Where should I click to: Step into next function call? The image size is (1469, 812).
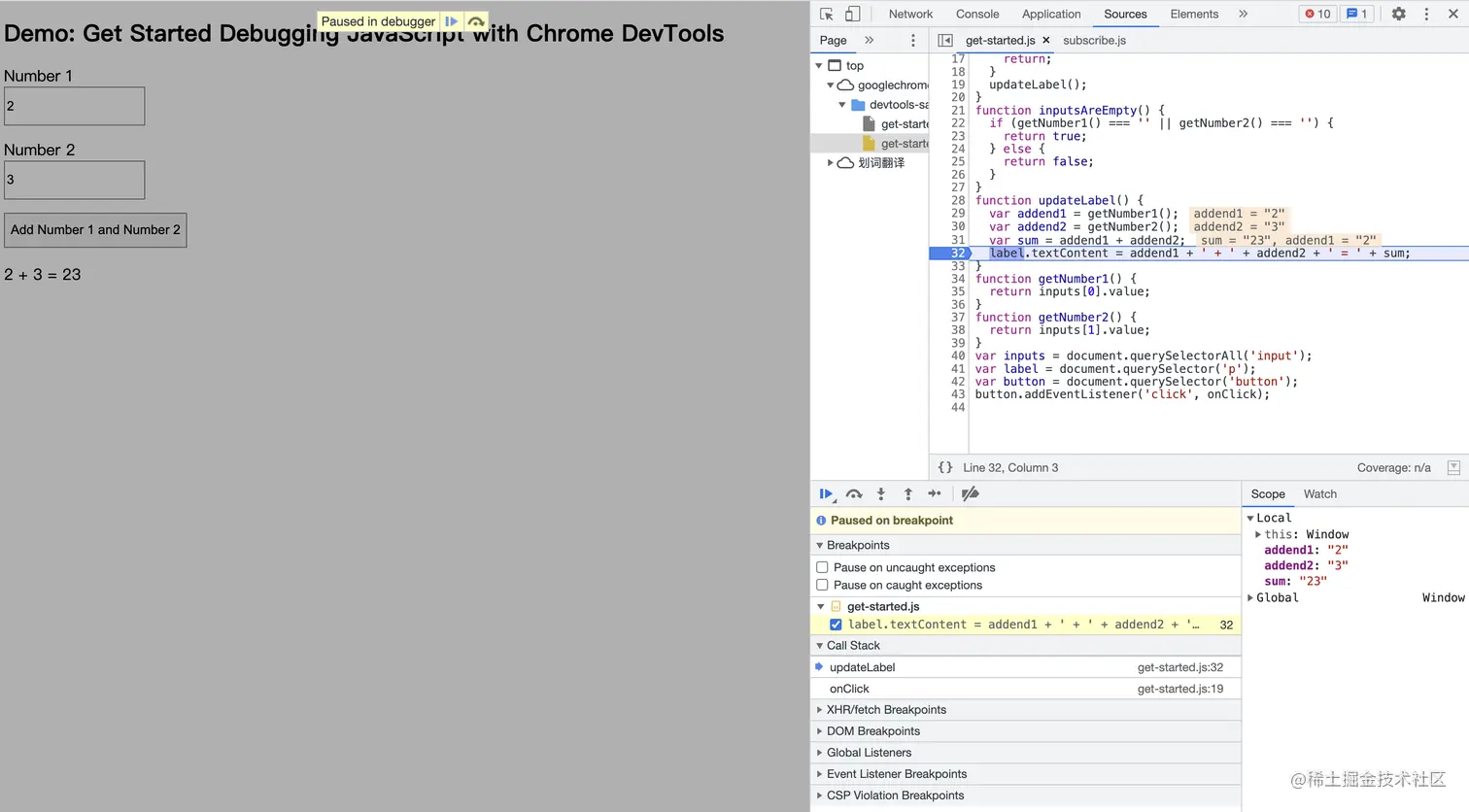pyautogui.click(x=881, y=493)
